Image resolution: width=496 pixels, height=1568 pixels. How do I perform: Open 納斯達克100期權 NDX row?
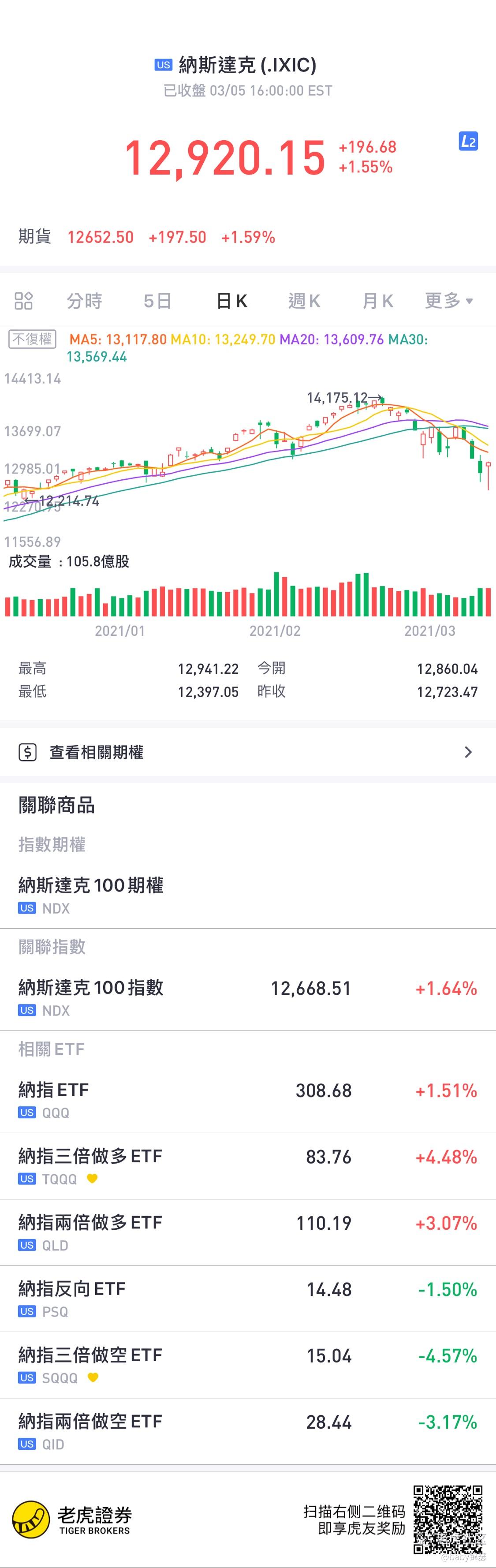(x=248, y=895)
